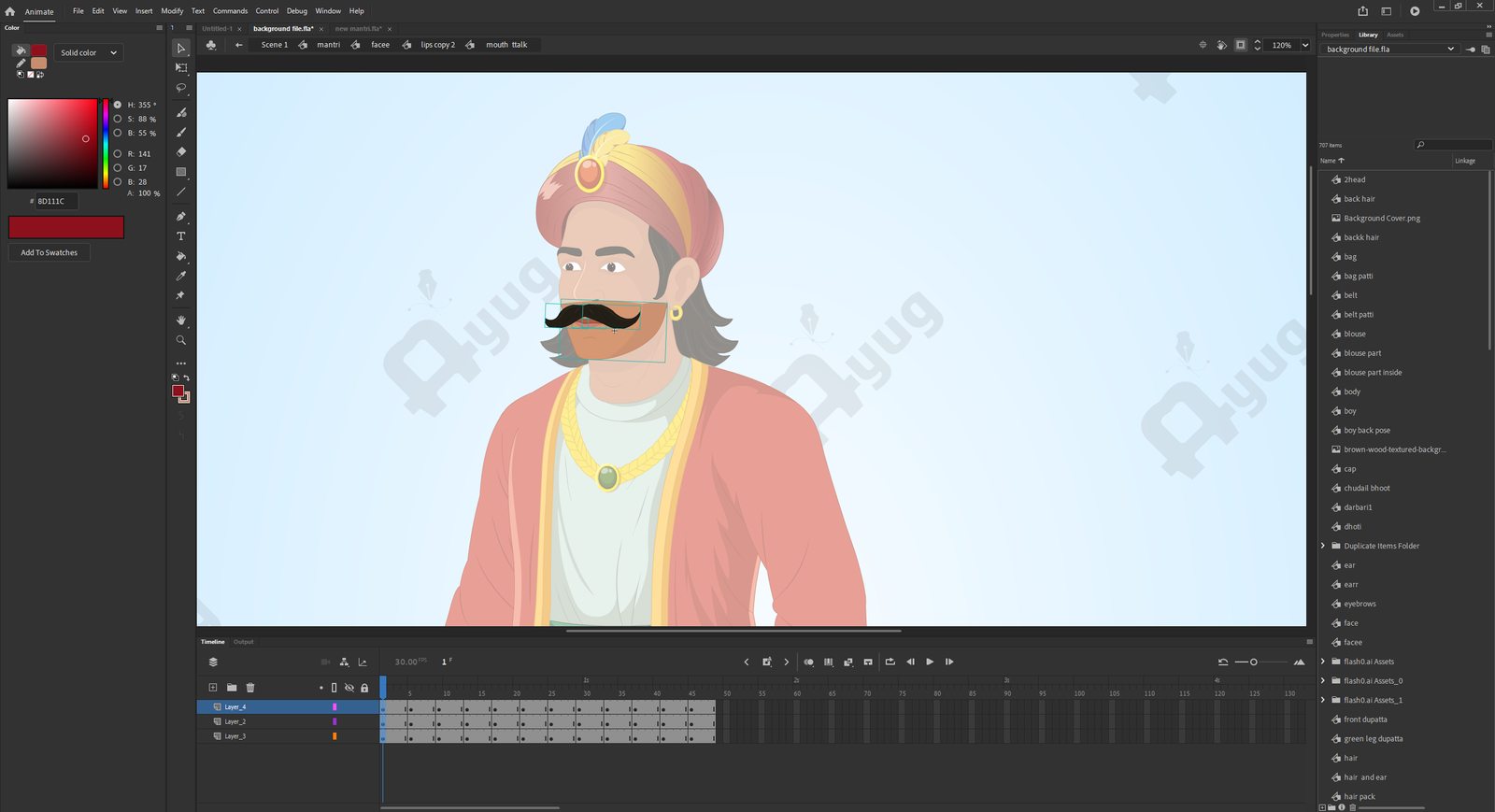Image resolution: width=1495 pixels, height=812 pixels.
Task: Expand the Duplicate Items Folder
Action: tap(1323, 546)
